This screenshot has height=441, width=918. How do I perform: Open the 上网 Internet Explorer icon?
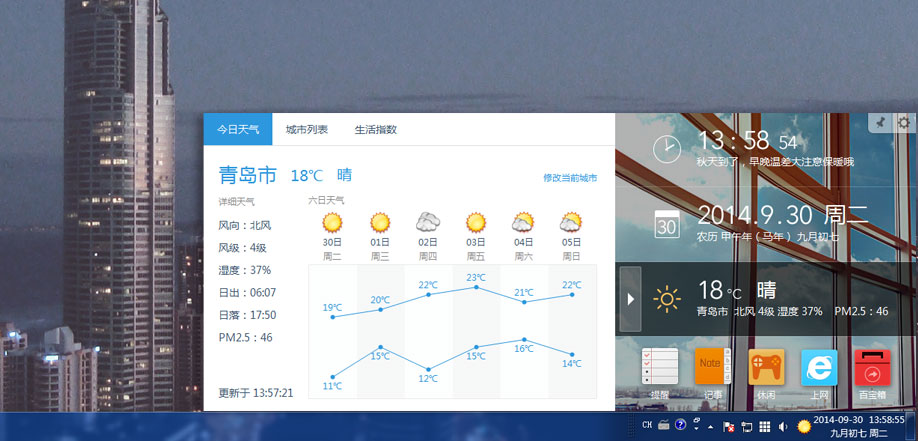point(819,369)
